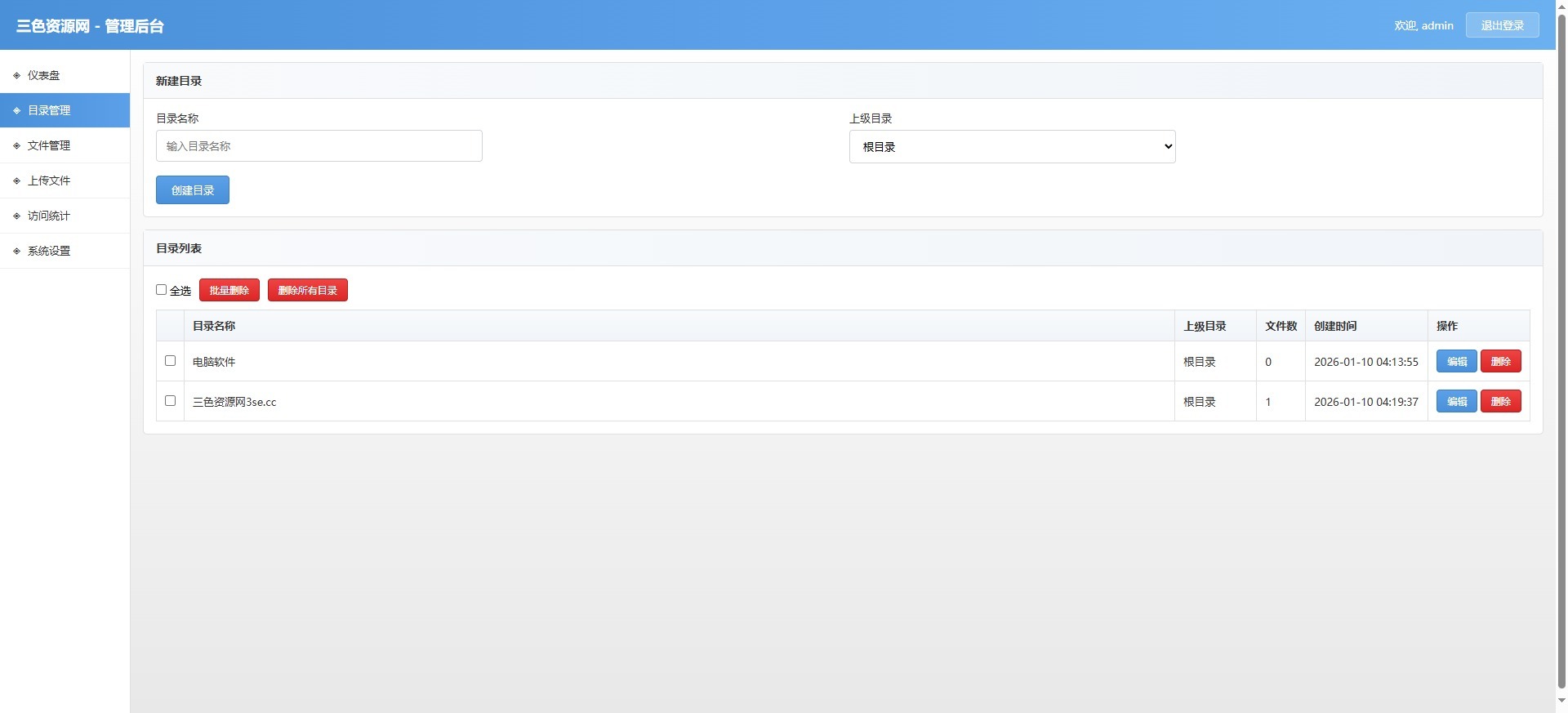The width and height of the screenshot is (1568, 713).
Task: Click the 删除所有目录 button
Action: coord(307,290)
